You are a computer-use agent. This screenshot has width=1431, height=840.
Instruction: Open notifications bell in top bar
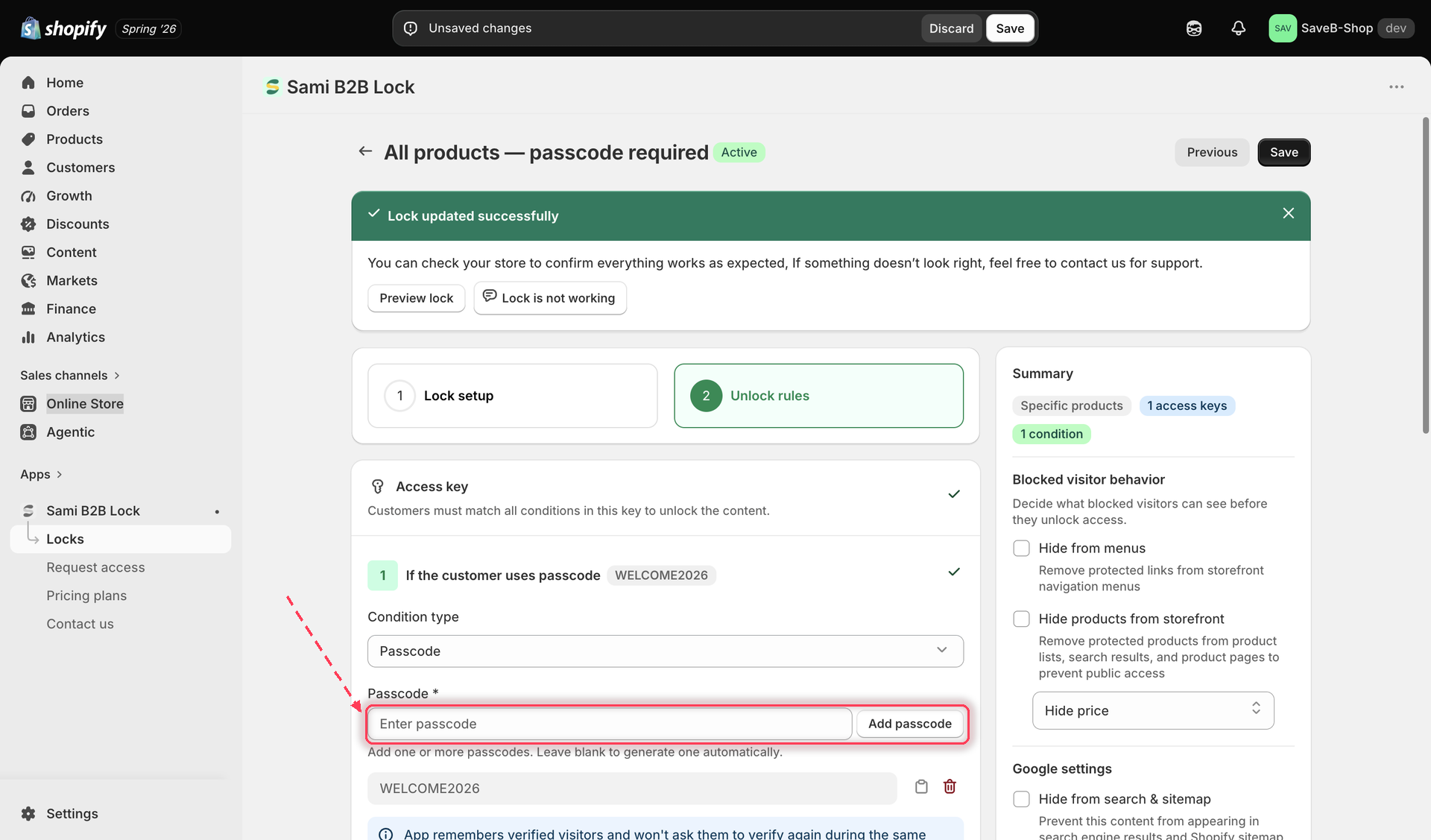[1238, 28]
